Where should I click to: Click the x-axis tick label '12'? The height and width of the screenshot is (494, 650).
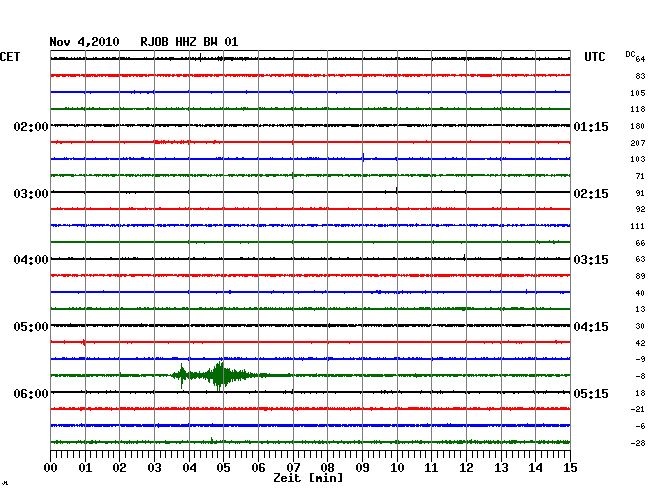point(466,468)
